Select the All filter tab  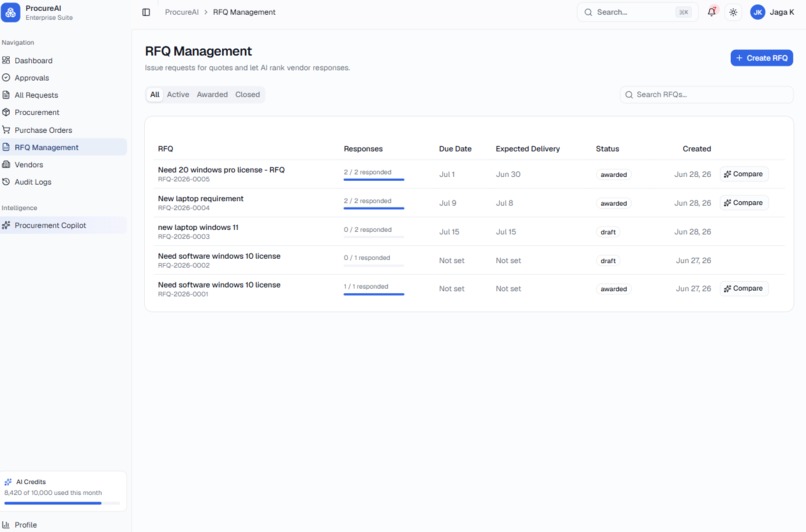pyautogui.click(x=155, y=95)
